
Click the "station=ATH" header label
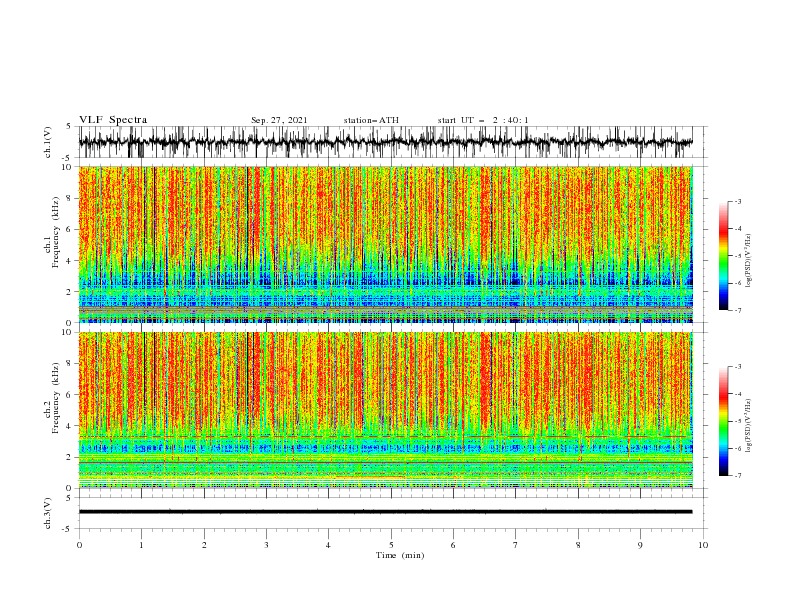point(371,120)
